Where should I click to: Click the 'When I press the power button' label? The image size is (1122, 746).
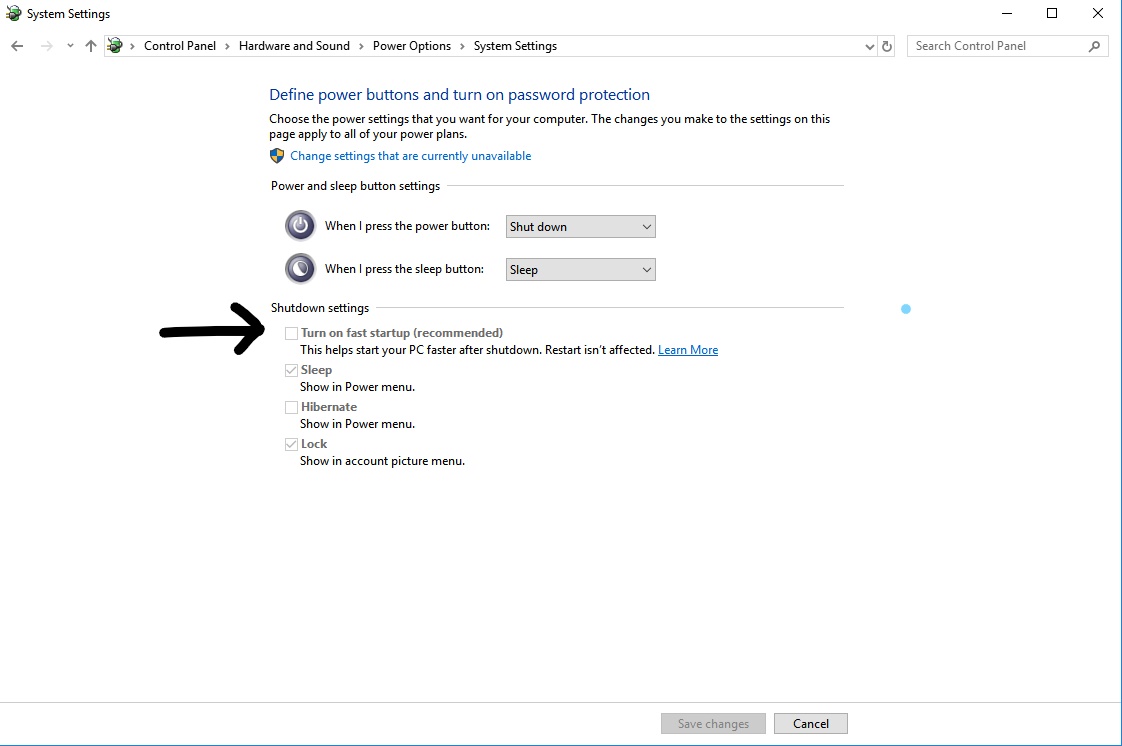(407, 226)
